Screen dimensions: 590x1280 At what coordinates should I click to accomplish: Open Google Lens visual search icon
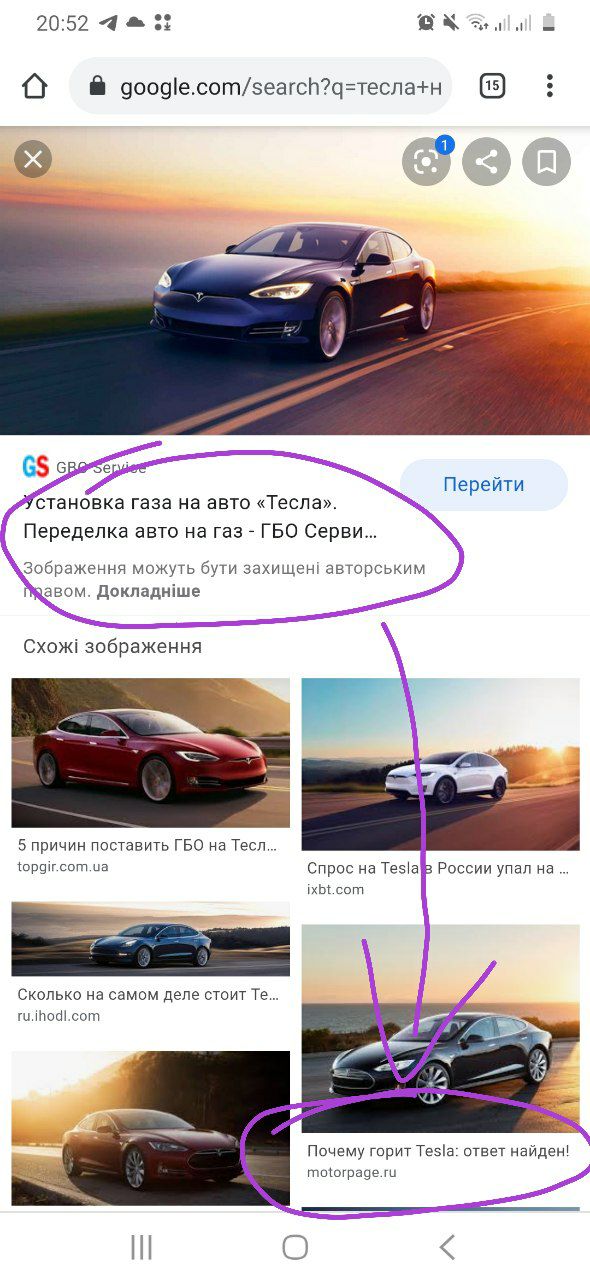click(x=427, y=162)
